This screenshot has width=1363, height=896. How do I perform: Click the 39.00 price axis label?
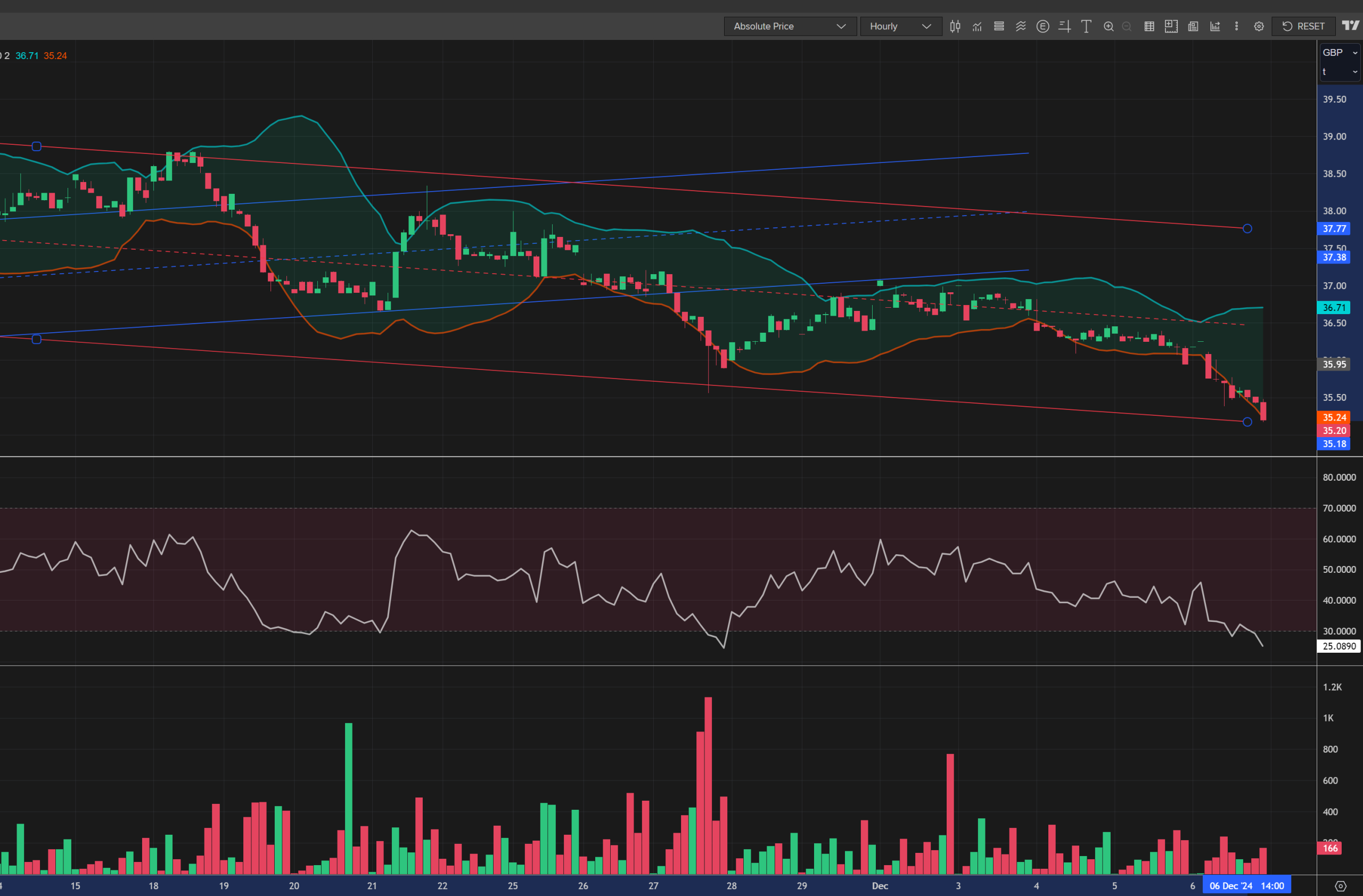pos(1334,137)
